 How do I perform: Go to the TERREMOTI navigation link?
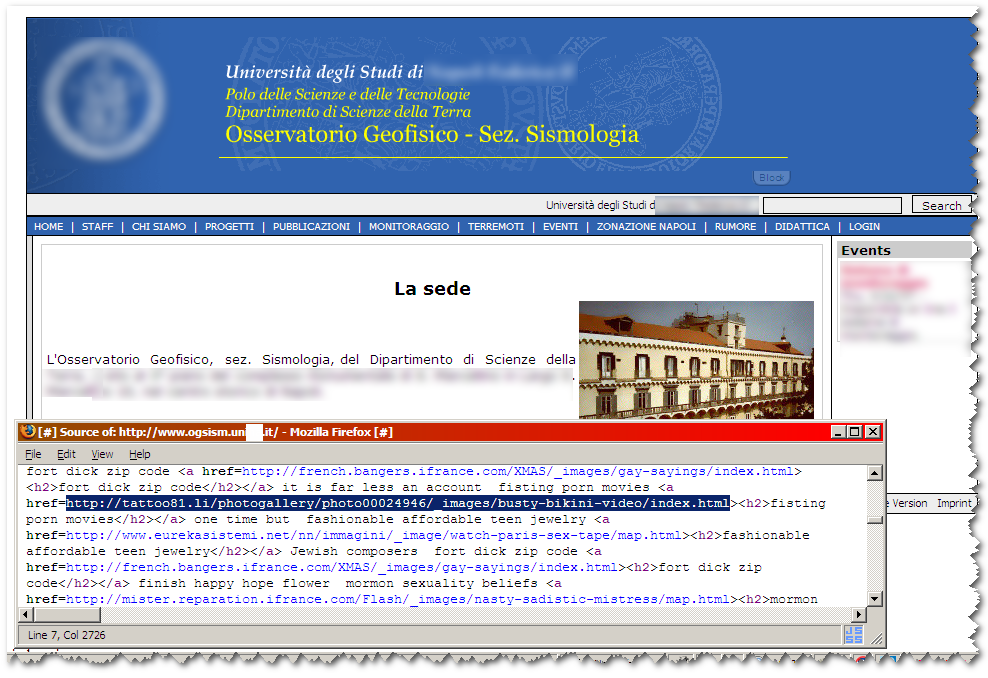[496, 227]
